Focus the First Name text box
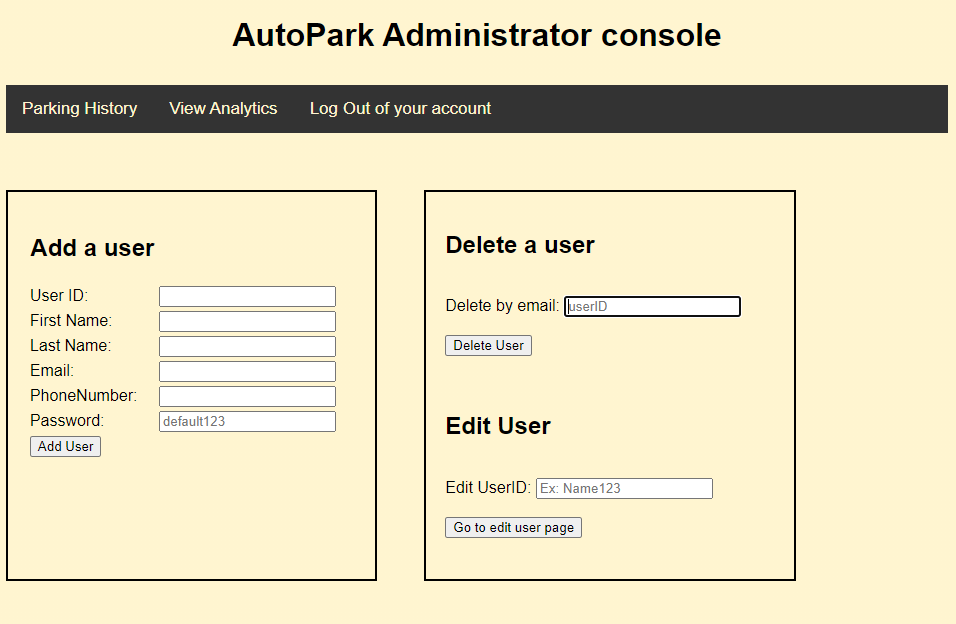 [247, 321]
